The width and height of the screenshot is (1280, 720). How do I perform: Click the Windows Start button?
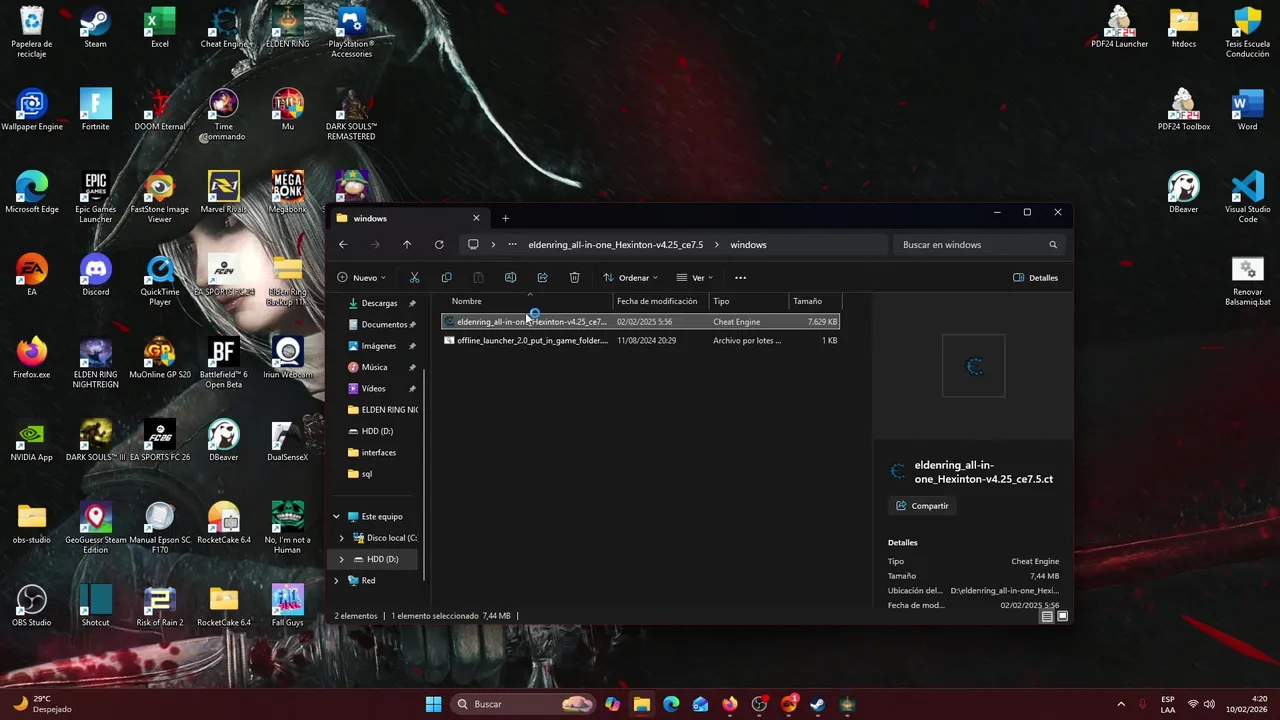click(433, 704)
